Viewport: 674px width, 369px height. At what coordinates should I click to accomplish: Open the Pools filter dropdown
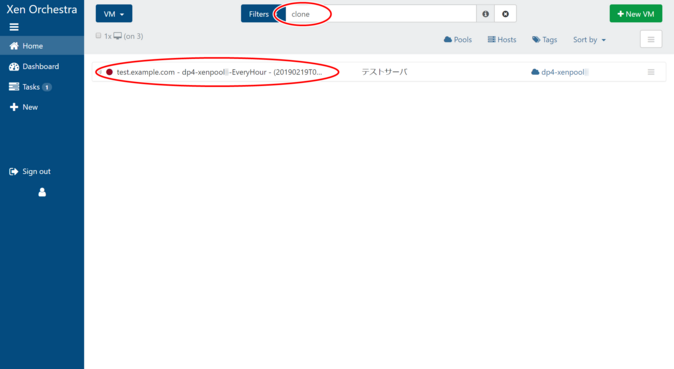(457, 40)
